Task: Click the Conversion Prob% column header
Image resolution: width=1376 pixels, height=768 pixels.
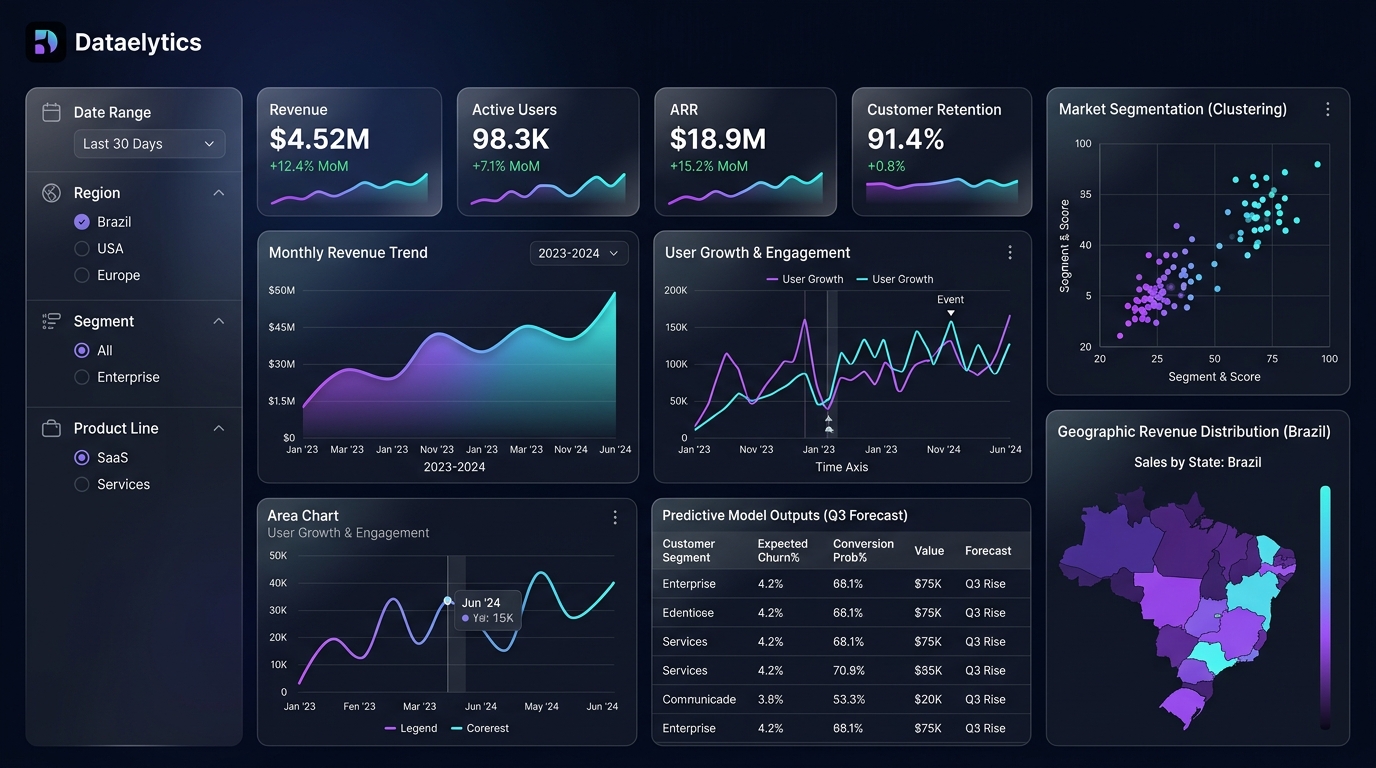Action: (863, 551)
